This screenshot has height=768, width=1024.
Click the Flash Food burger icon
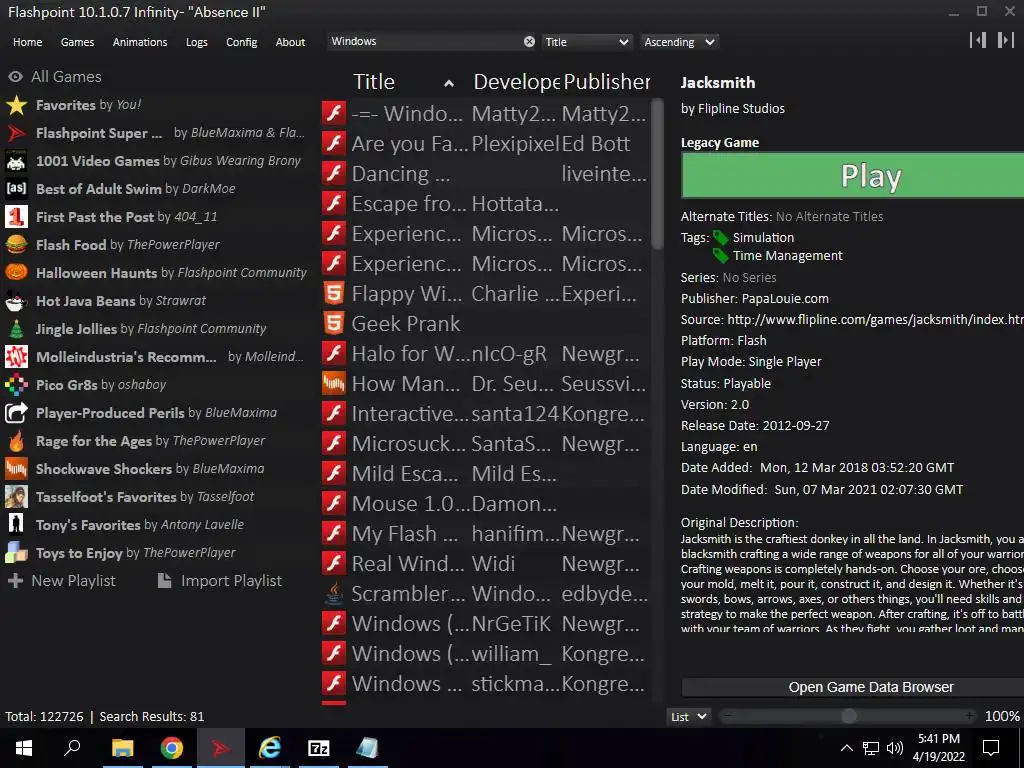[16, 245]
